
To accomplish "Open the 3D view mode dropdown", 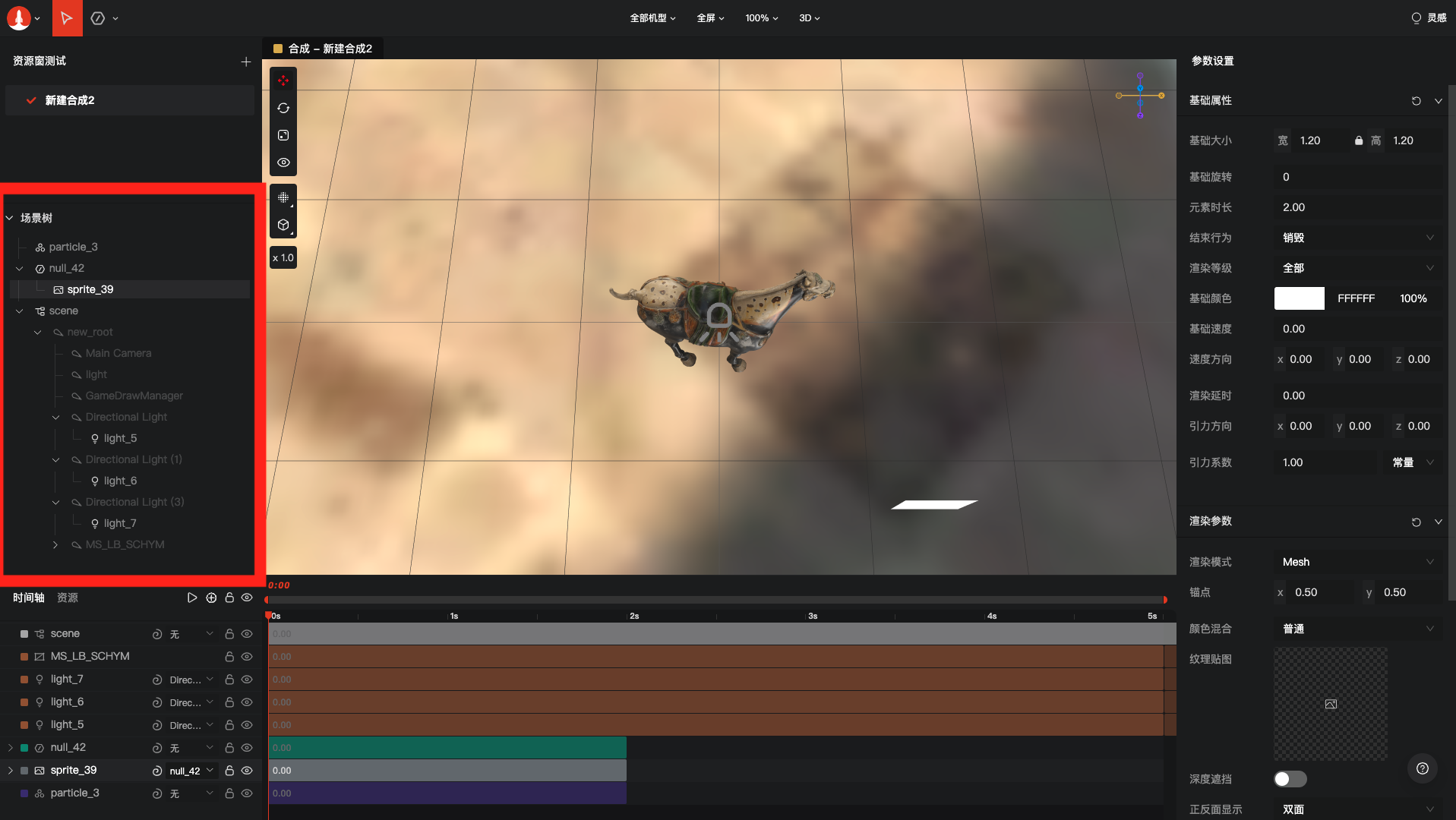I will pyautogui.click(x=810, y=17).
